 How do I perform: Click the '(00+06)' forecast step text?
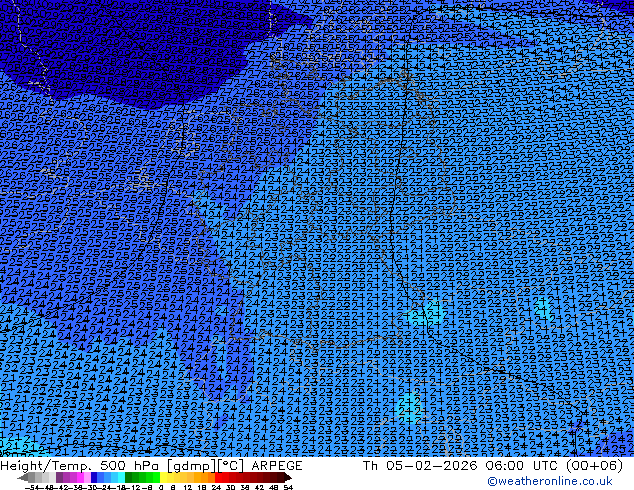point(594,466)
